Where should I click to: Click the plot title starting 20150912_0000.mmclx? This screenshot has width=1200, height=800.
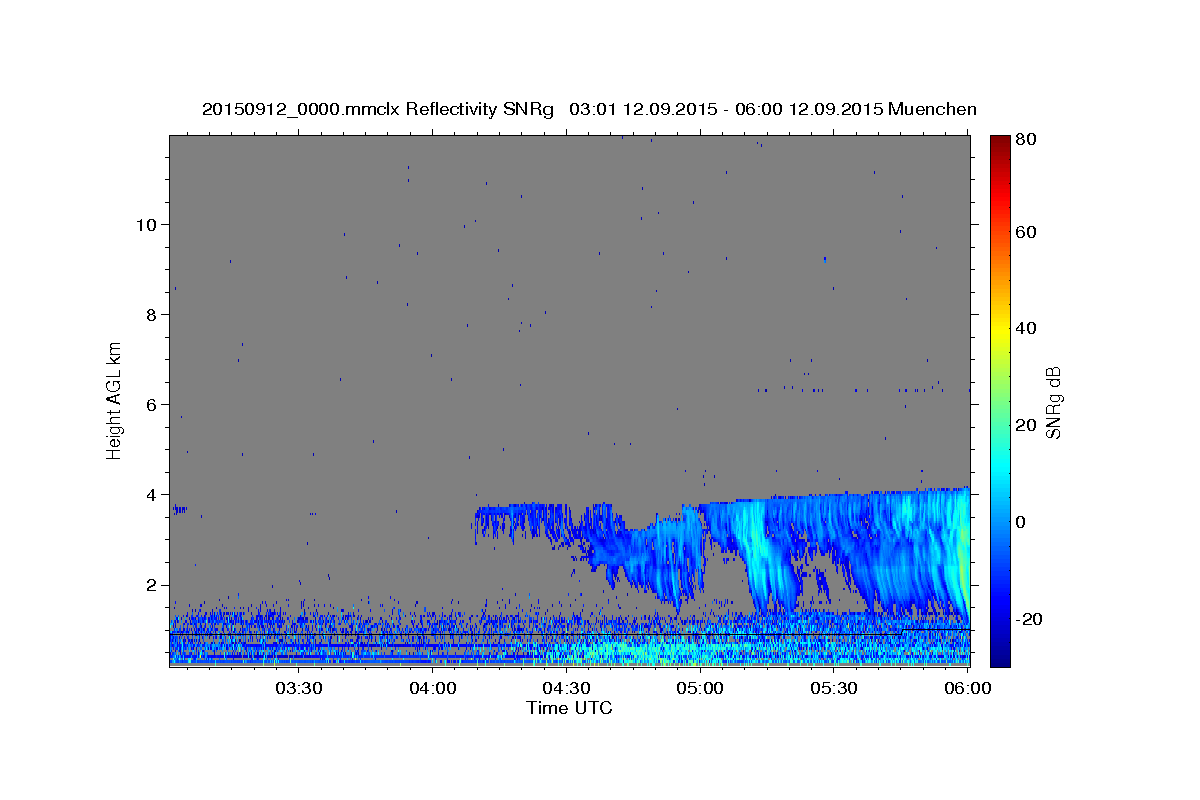[589, 109]
